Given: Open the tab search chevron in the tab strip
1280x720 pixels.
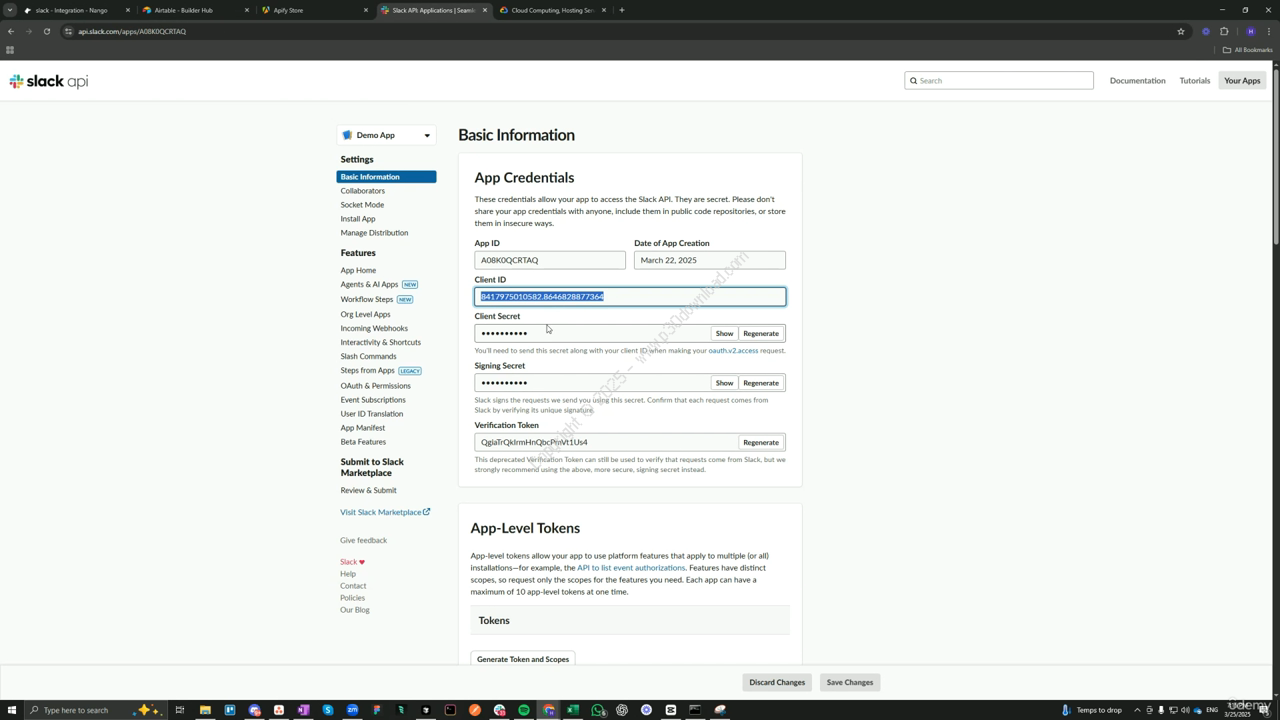Looking at the screenshot, I should (10, 10).
